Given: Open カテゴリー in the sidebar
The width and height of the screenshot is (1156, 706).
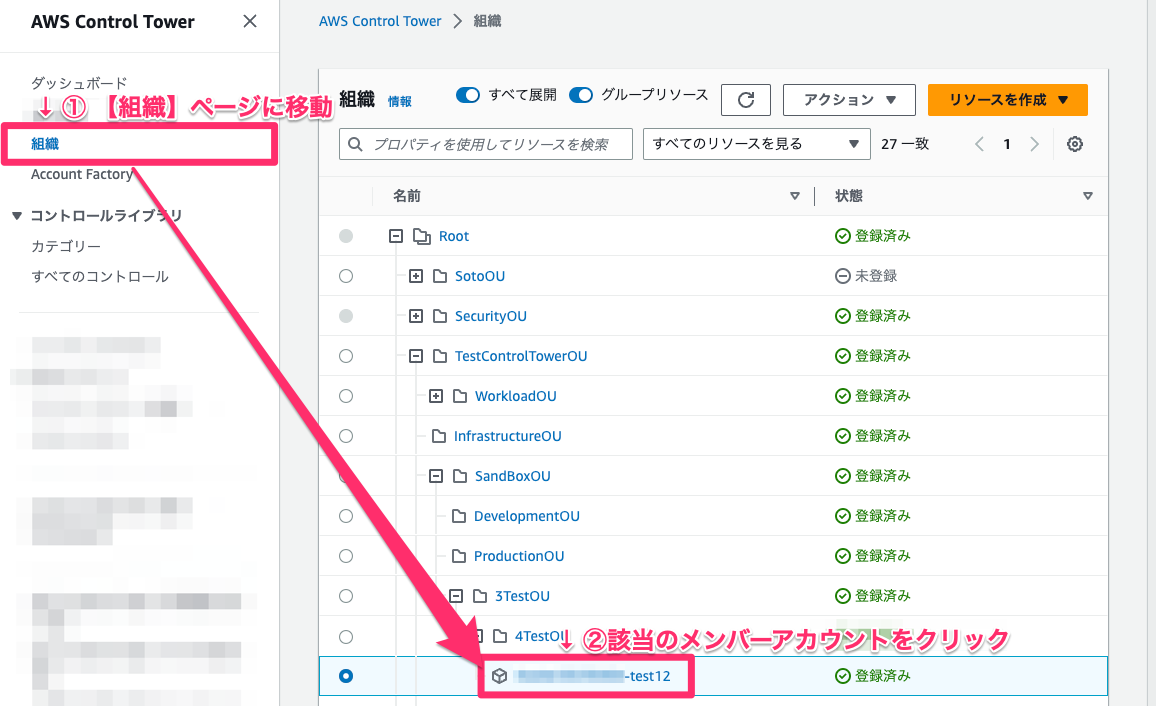Looking at the screenshot, I should click(x=66, y=246).
